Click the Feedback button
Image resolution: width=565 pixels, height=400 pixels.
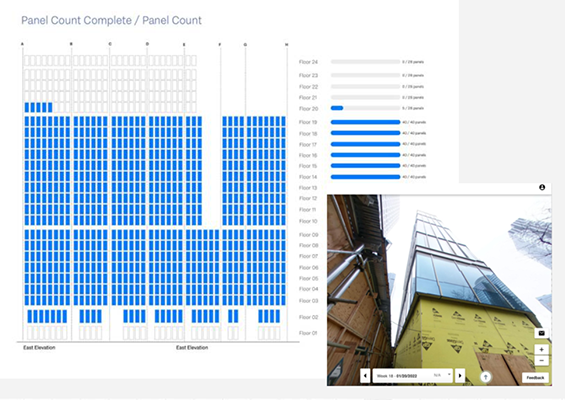535,378
